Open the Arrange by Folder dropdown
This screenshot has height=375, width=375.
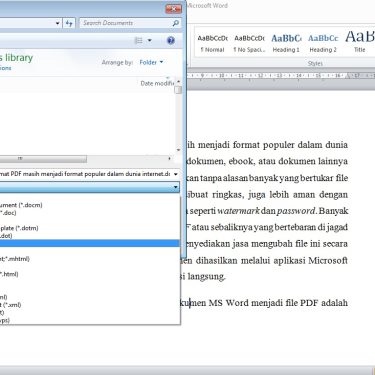(151, 62)
